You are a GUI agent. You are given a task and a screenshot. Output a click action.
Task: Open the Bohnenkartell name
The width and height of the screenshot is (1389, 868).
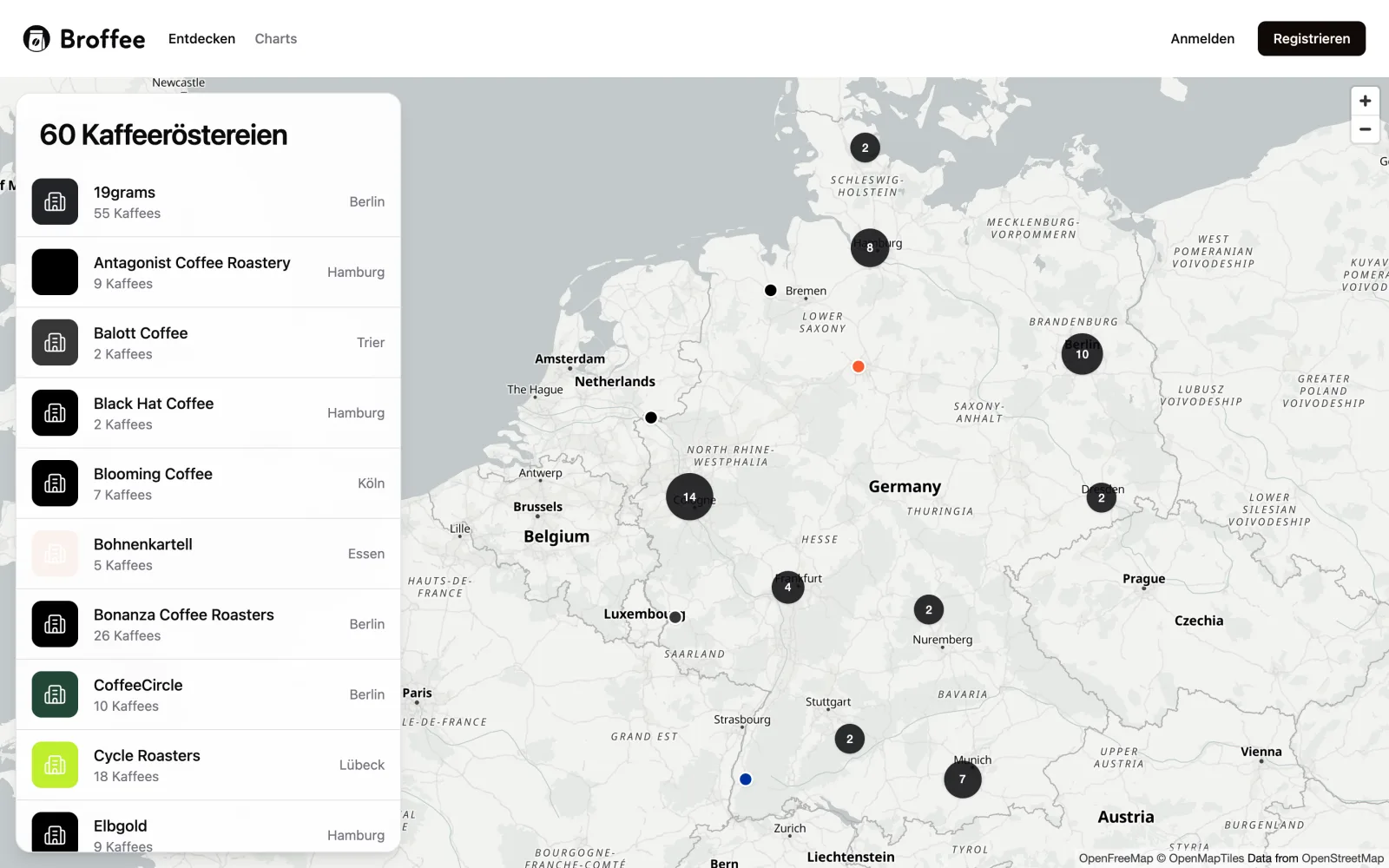point(143,544)
